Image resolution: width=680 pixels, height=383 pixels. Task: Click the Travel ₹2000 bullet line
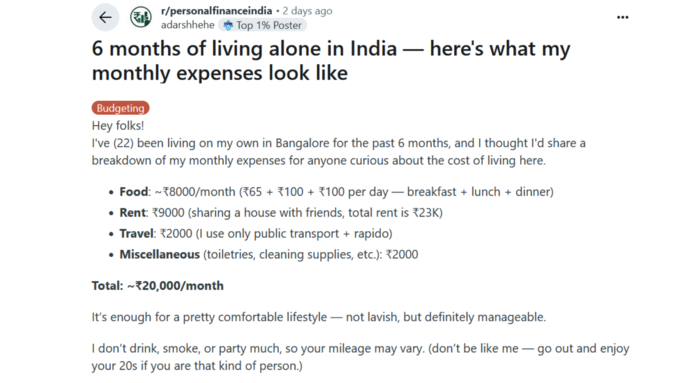[256, 233]
